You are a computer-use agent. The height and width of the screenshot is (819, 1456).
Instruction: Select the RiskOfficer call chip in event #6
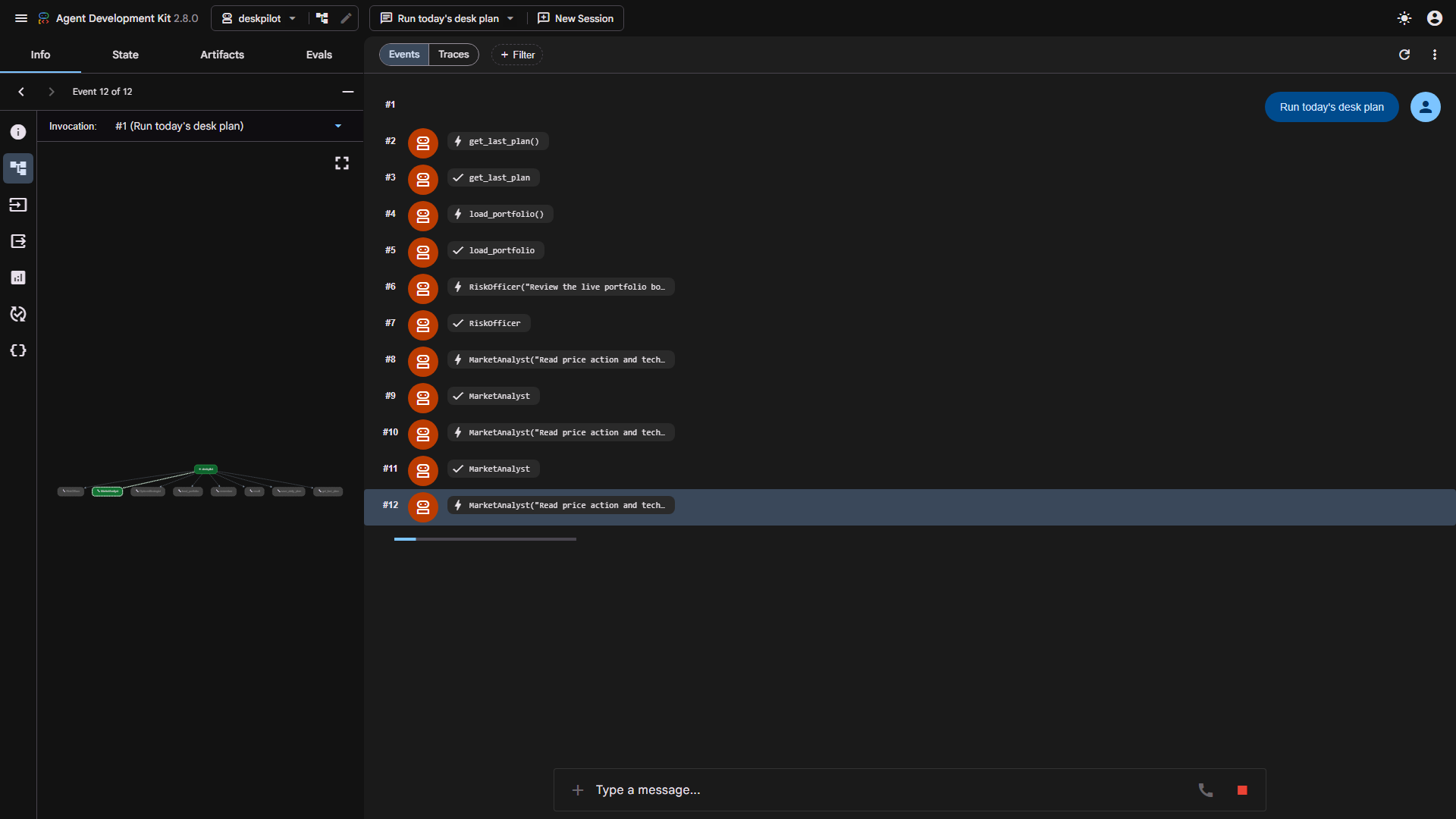[x=560, y=287]
